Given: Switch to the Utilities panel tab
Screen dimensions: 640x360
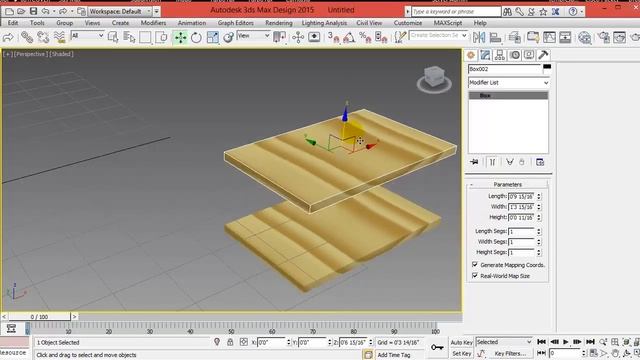Looking at the screenshot, I should (543, 55).
